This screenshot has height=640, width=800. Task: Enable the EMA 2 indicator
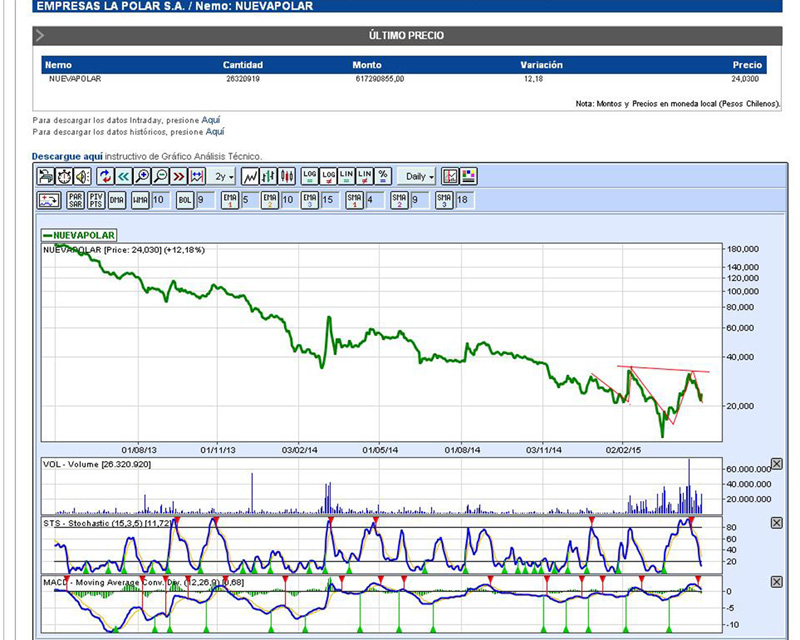click(270, 200)
